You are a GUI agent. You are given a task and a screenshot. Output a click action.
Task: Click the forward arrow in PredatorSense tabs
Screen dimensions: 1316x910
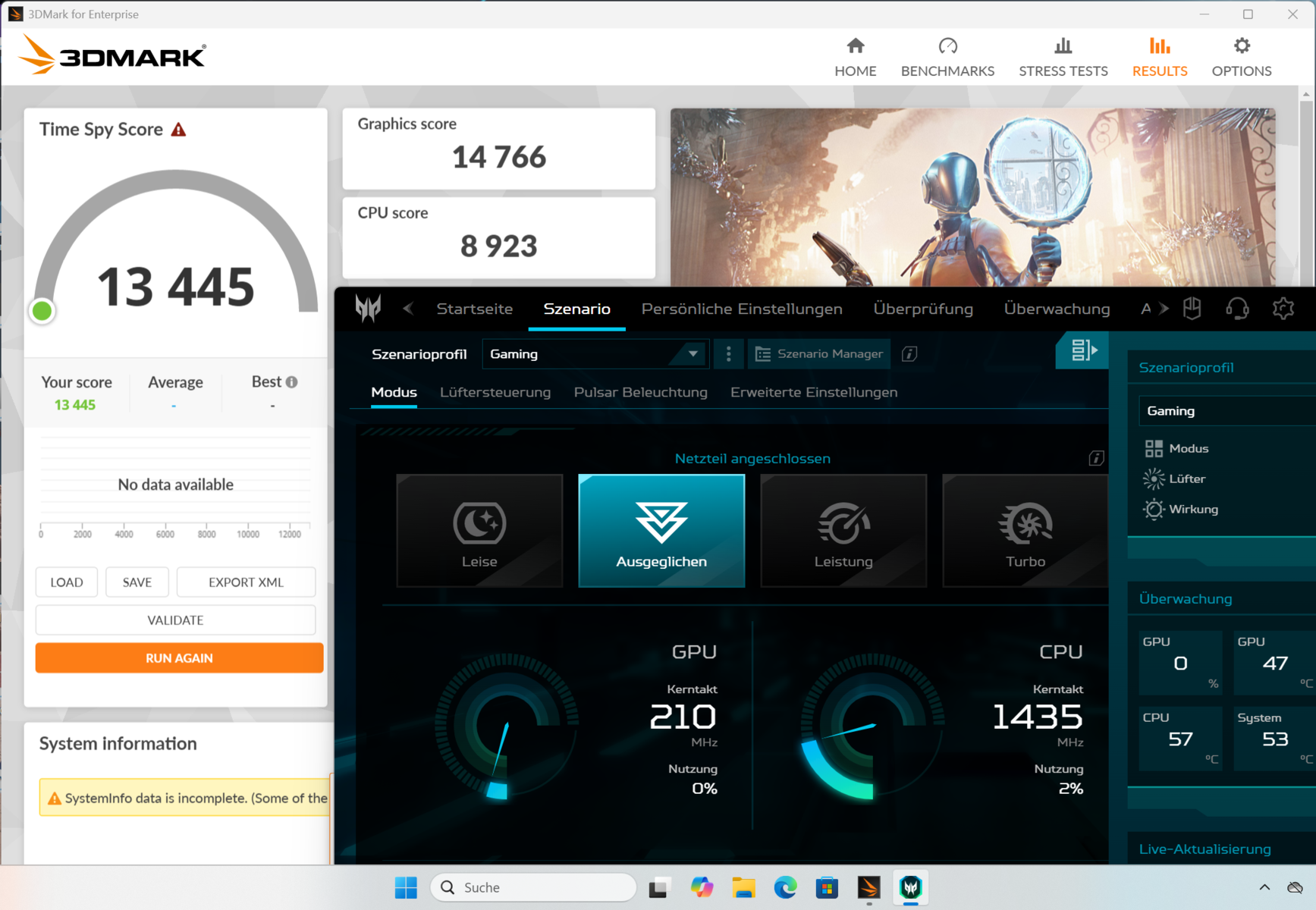(1164, 309)
